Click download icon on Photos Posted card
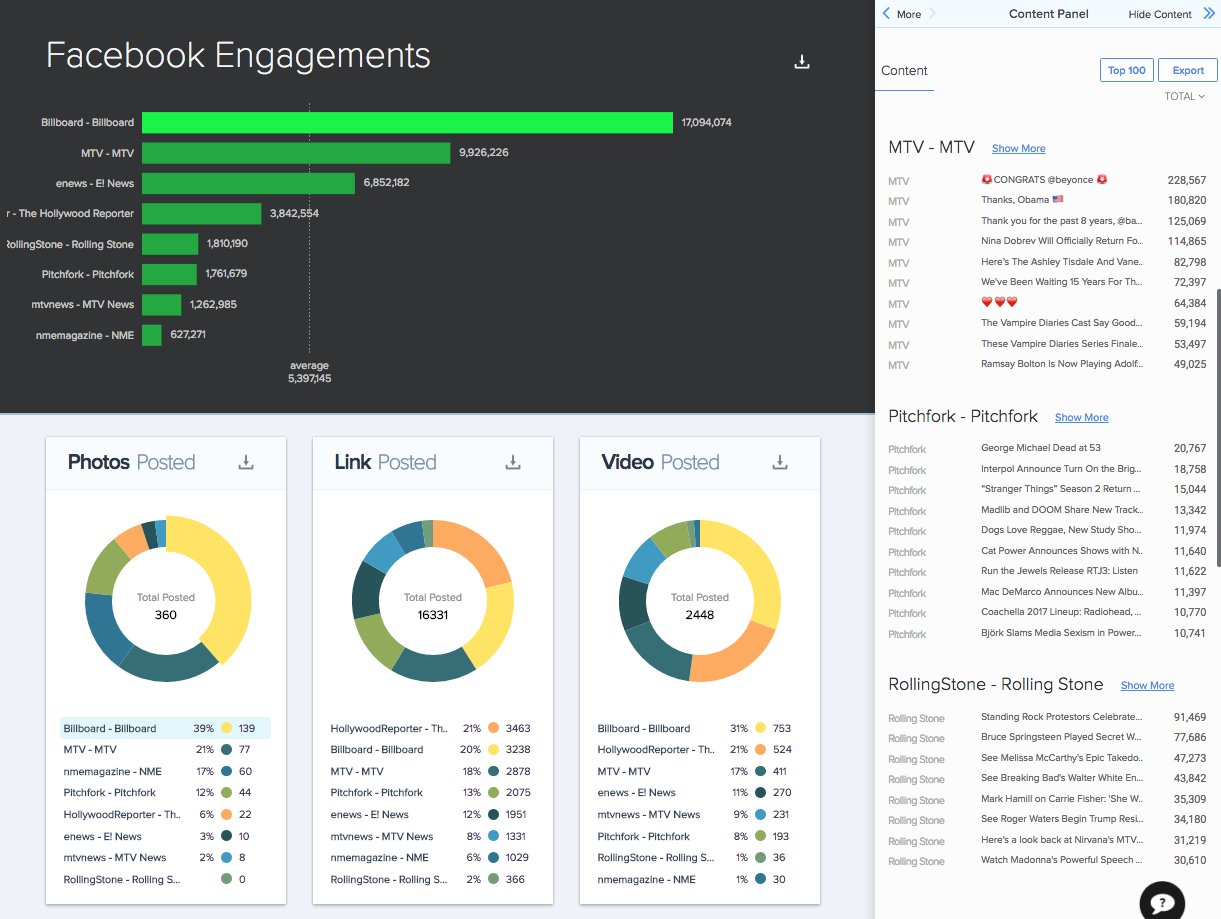The height and width of the screenshot is (919, 1221). [x=246, y=462]
